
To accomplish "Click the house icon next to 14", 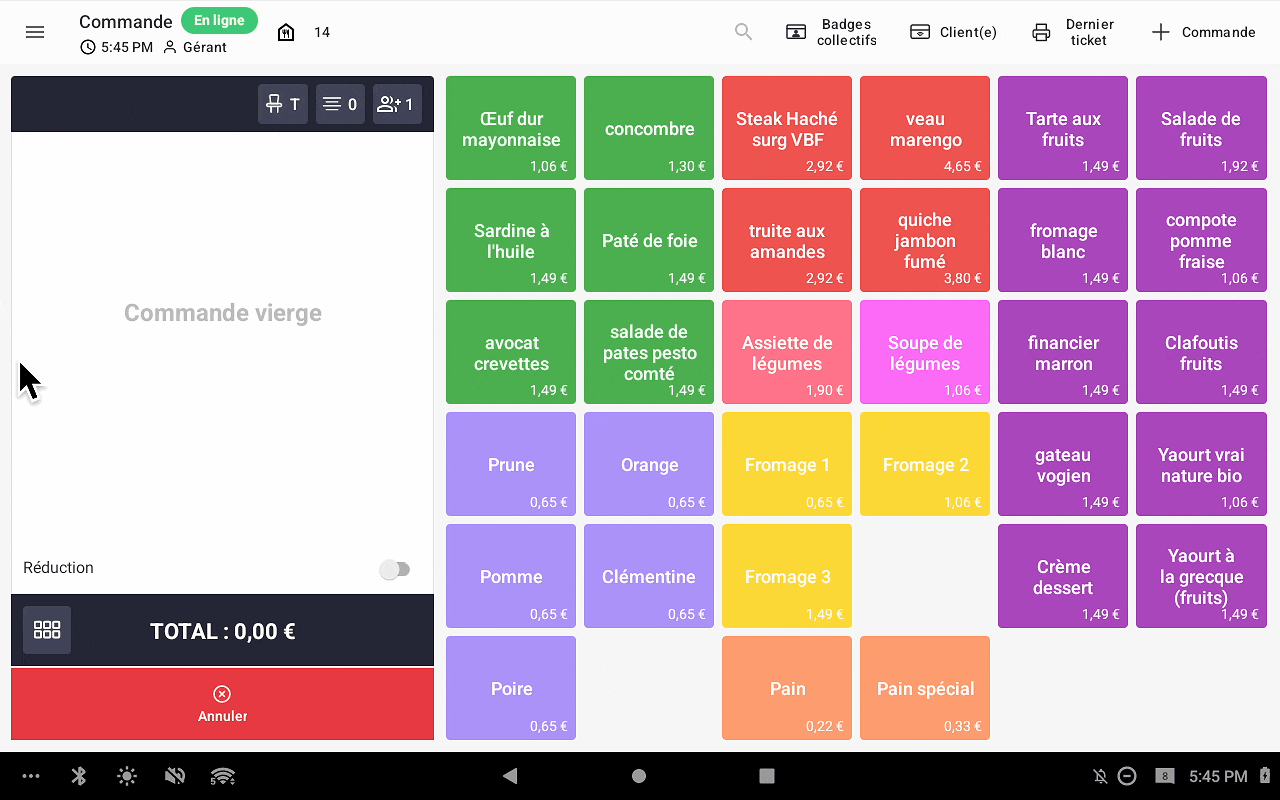I will [x=286, y=32].
